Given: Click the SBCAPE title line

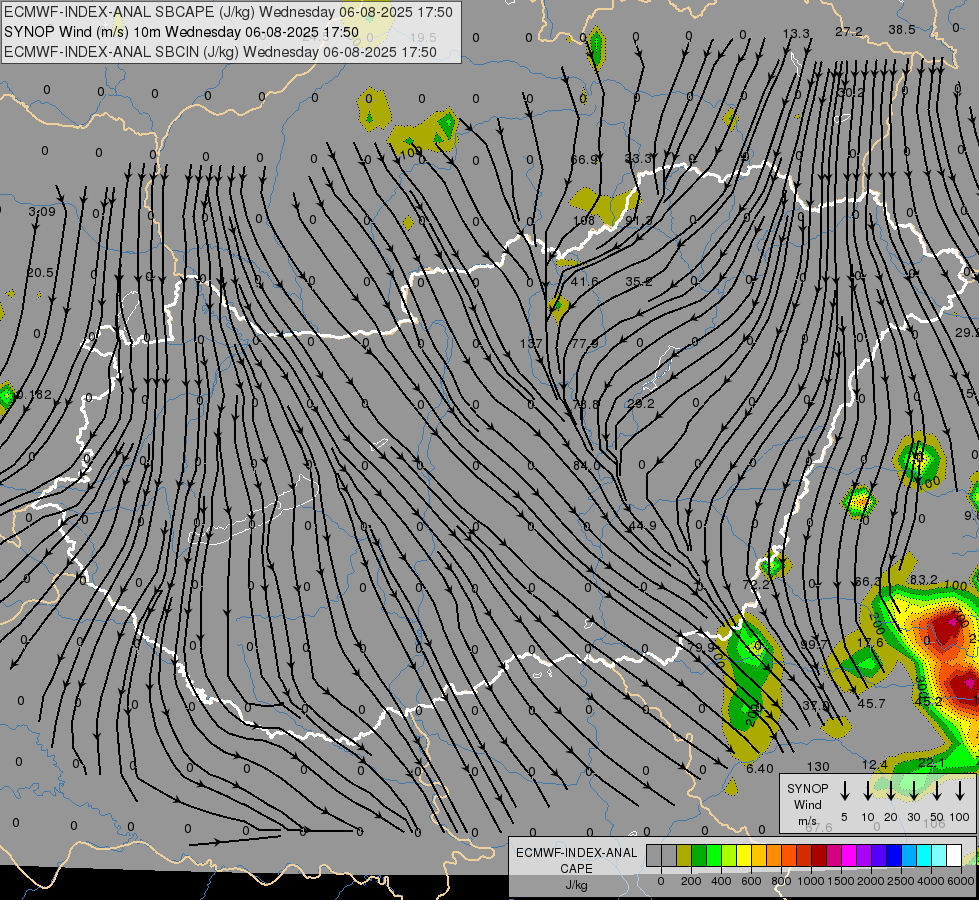Looking at the screenshot, I should (x=229, y=12).
